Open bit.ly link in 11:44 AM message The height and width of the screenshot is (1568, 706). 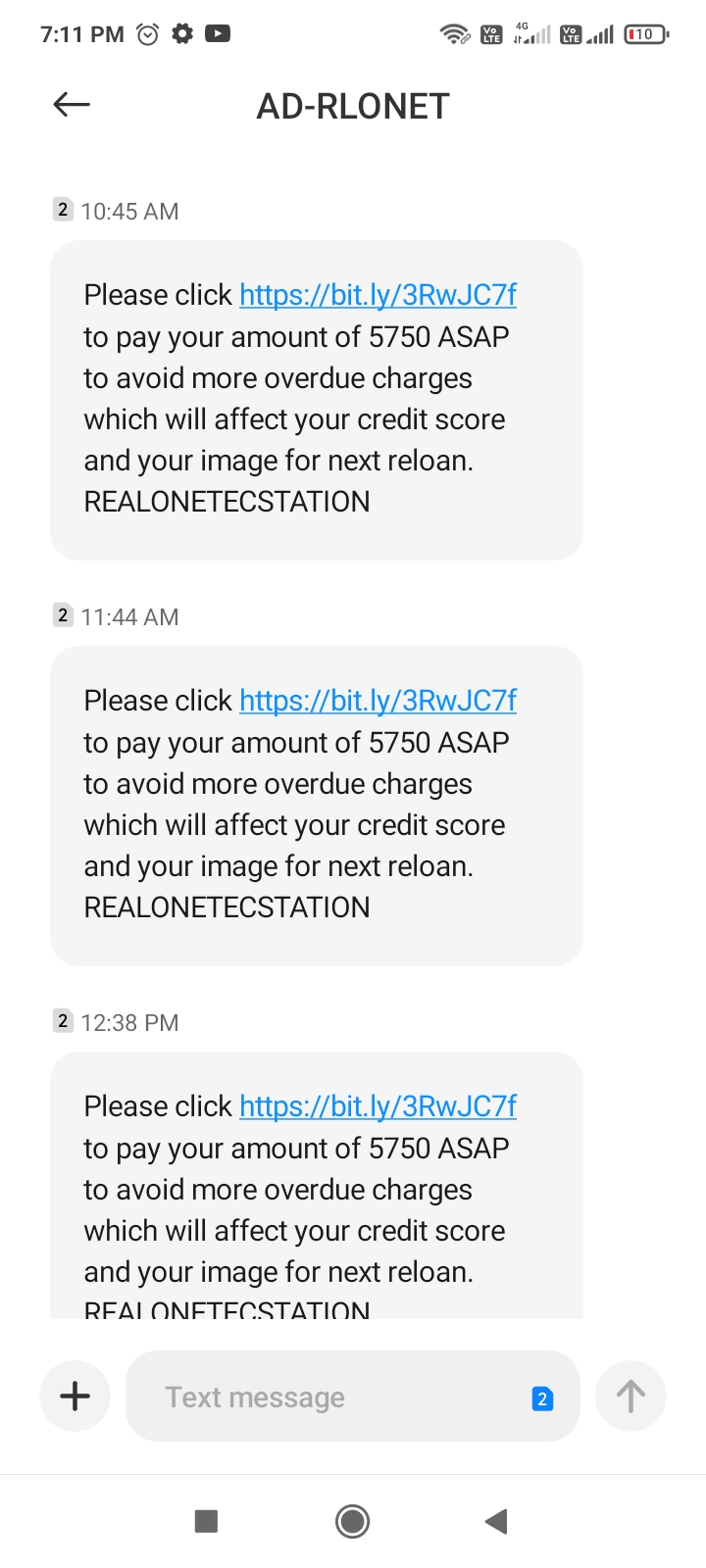click(378, 701)
